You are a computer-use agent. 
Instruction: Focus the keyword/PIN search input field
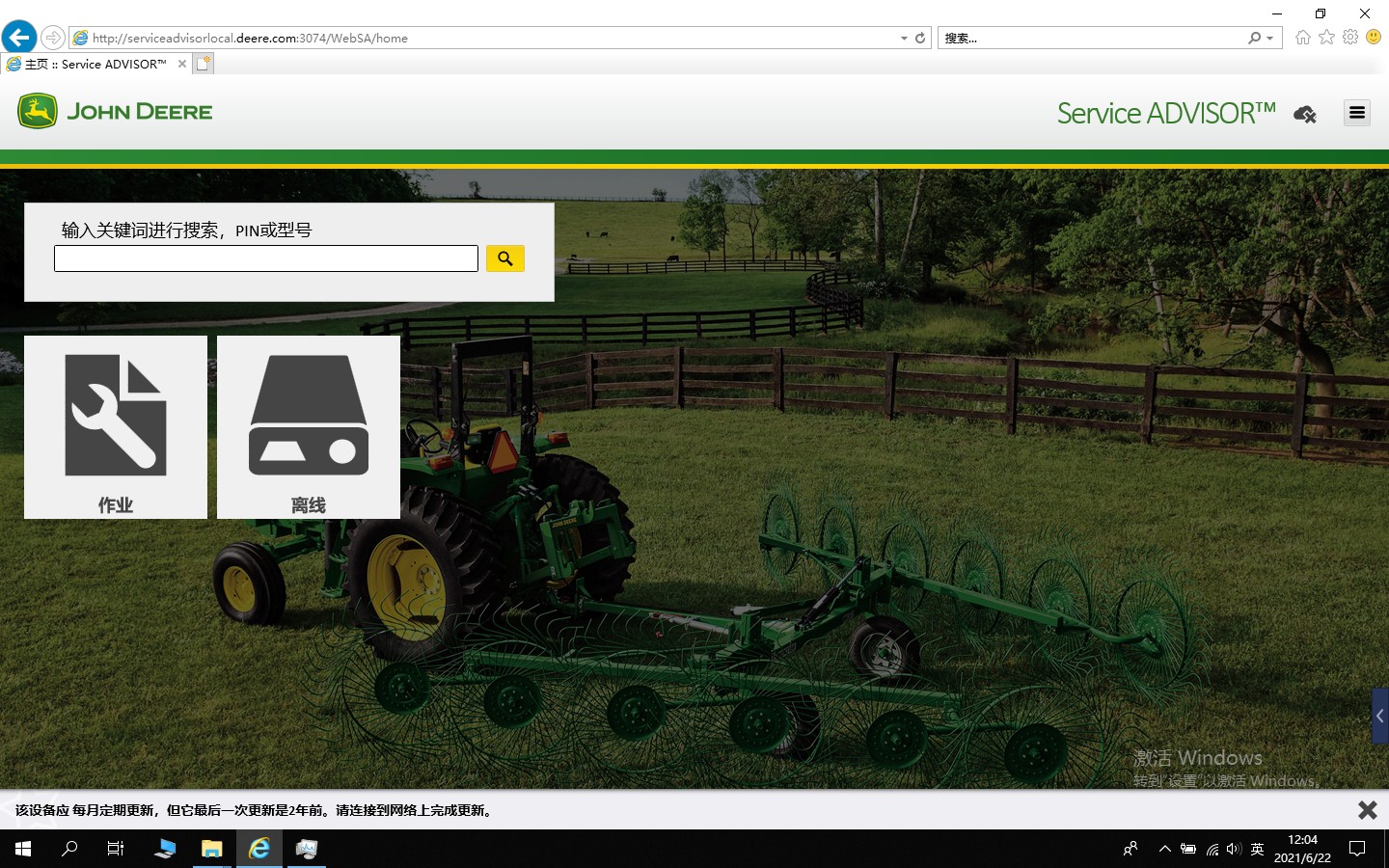click(x=266, y=258)
